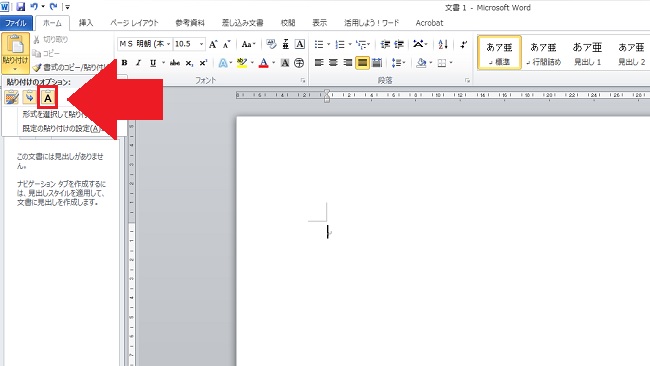The width and height of the screenshot is (650, 366).
Task: Apply superscript formatting
Action: coord(203,63)
